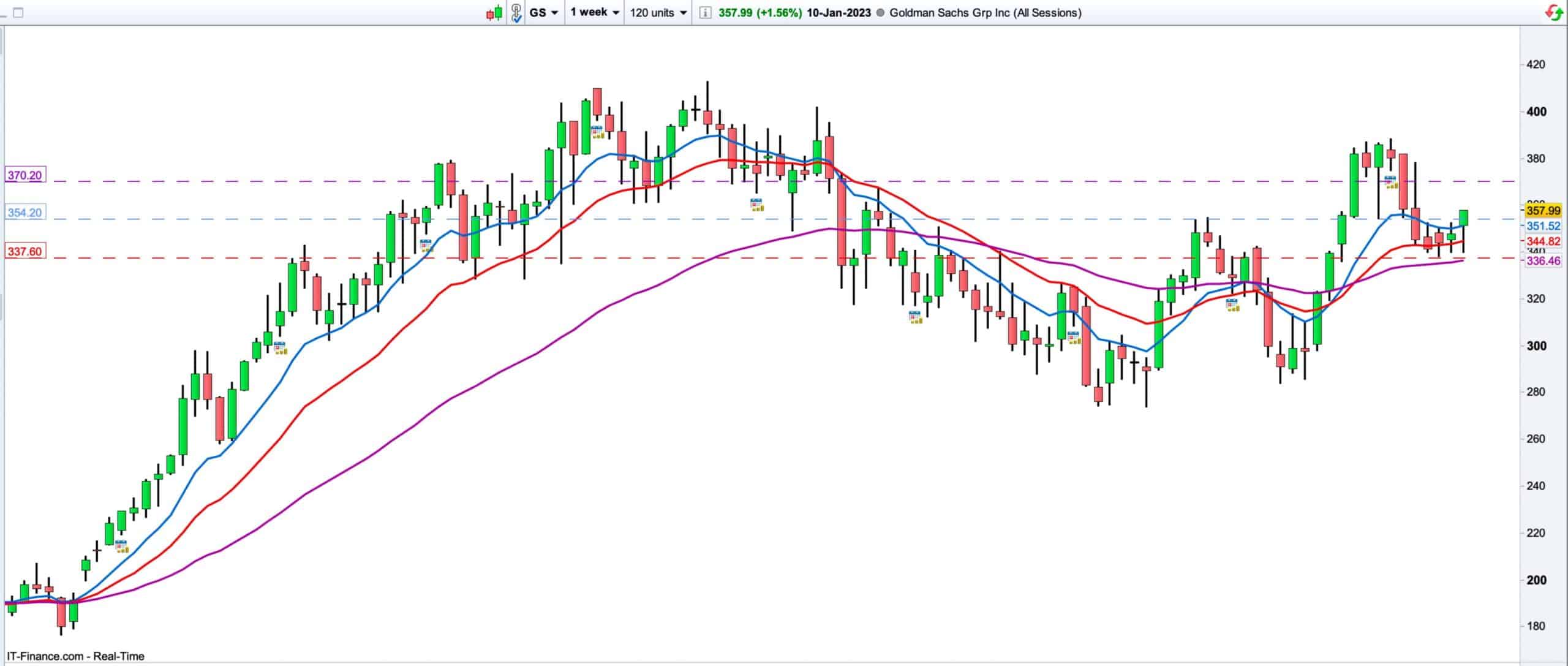1568x666 pixels.
Task: Click the 344.82 red moving average value
Action: point(1542,241)
